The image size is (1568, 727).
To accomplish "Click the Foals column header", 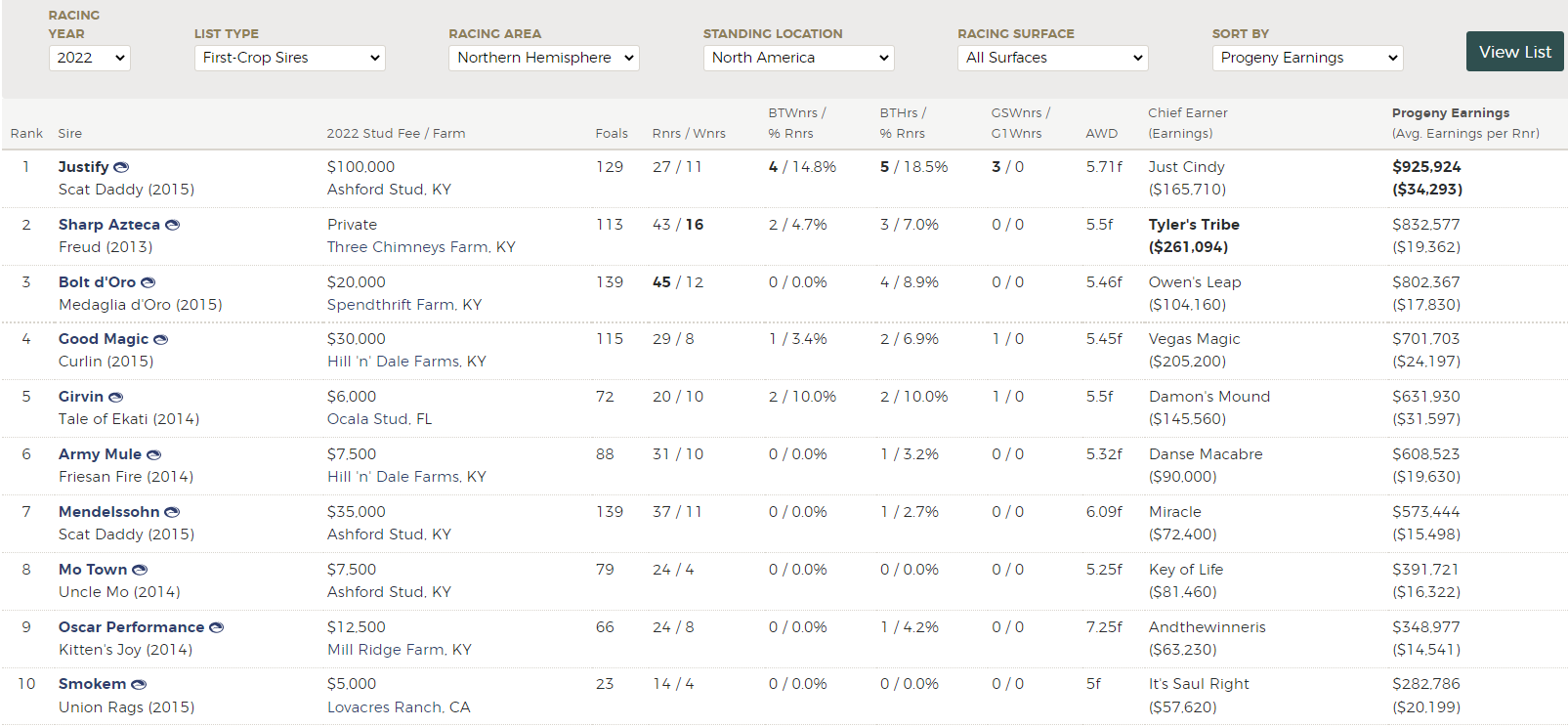I will [612, 134].
